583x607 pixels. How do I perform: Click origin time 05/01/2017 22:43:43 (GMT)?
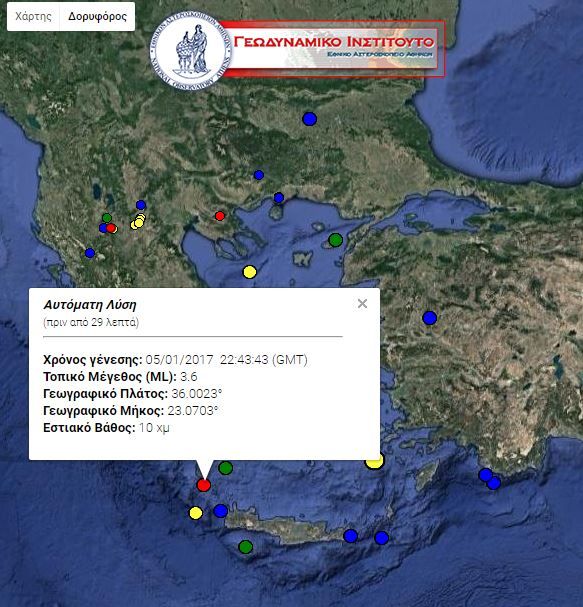(x=226, y=360)
